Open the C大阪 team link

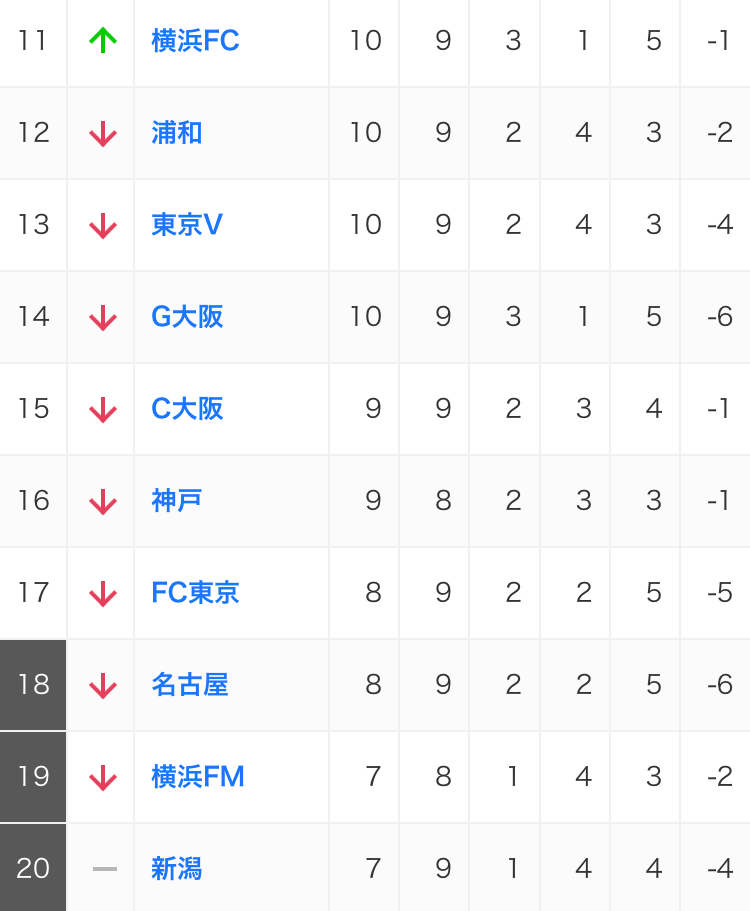click(x=187, y=408)
